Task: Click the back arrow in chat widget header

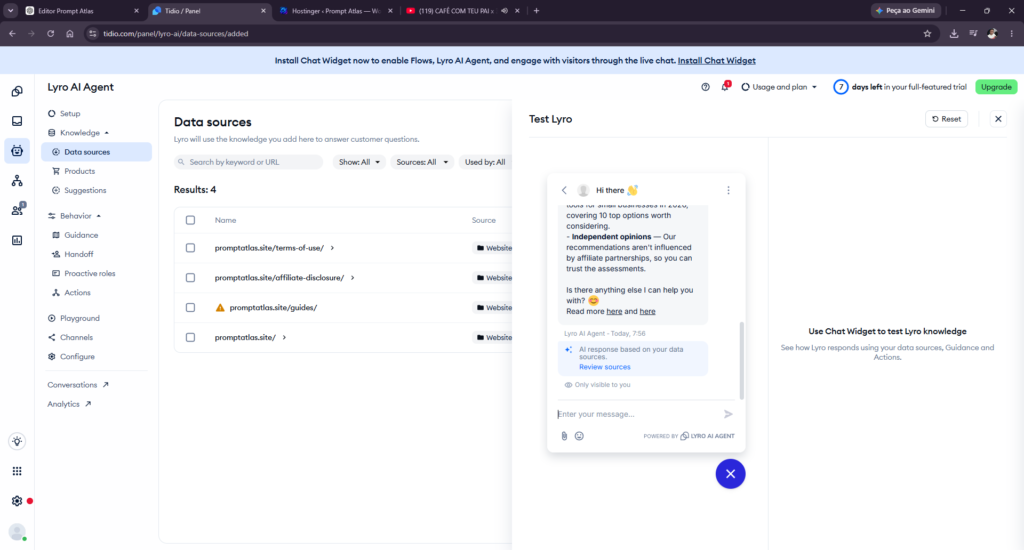Action: point(564,190)
